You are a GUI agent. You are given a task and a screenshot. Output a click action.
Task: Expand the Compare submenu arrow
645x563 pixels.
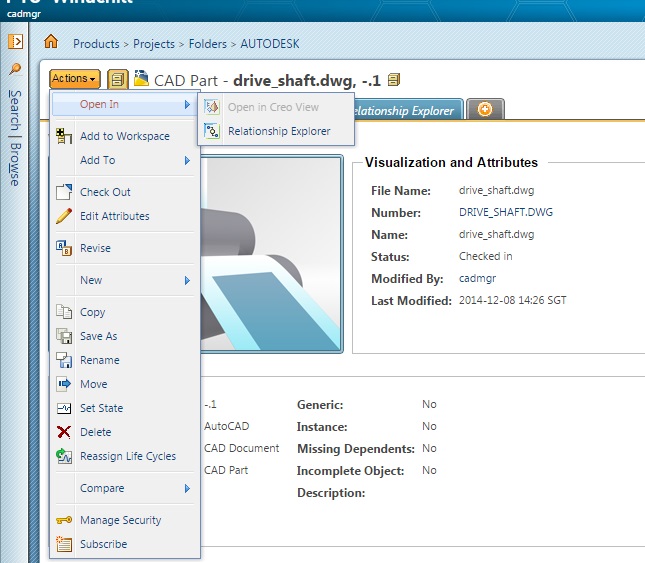[188, 489]
